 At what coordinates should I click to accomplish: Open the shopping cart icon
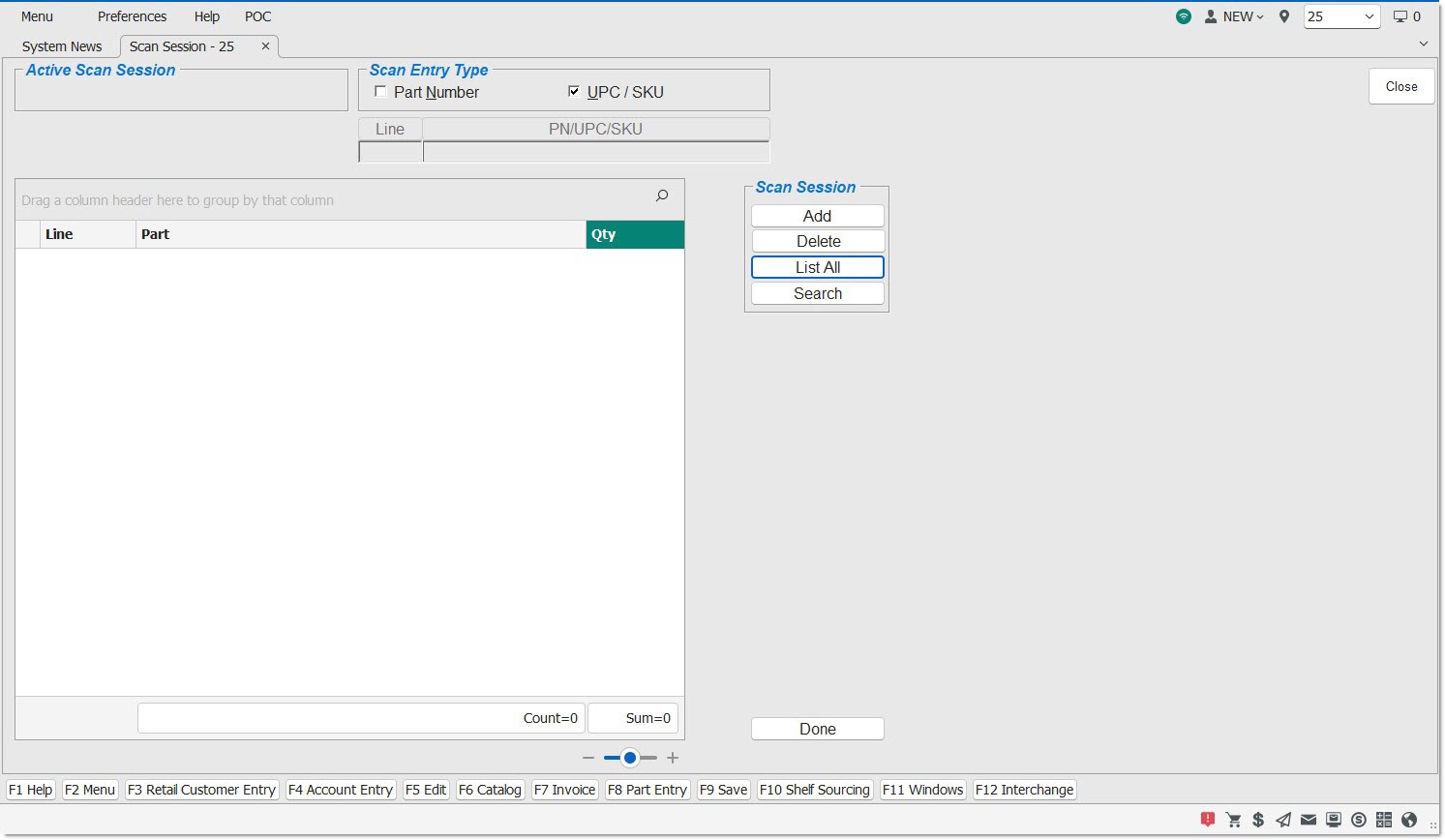[x=1233, y=820]
